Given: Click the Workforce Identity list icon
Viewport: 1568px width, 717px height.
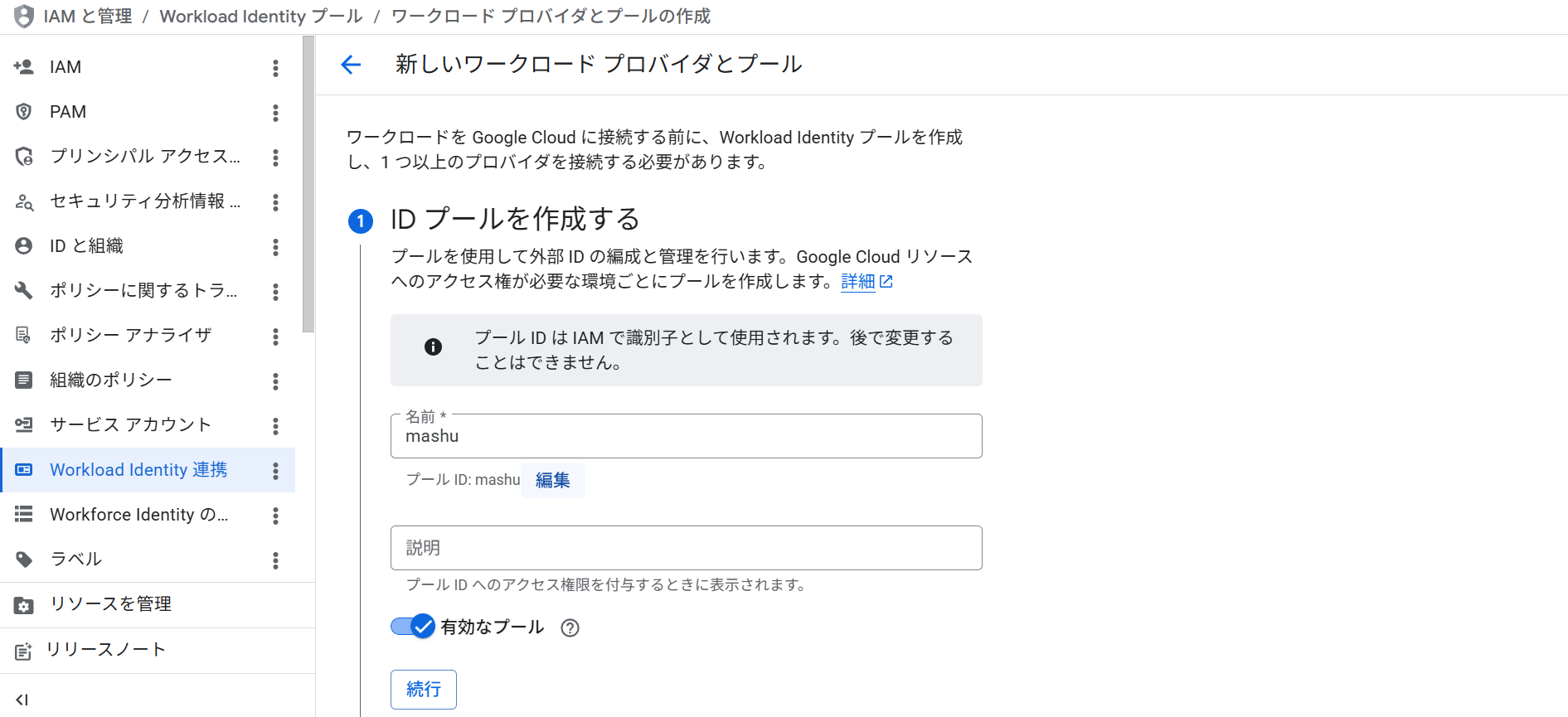Looking at the screenshot, I should pyautogui.click(x=24, y=515).
